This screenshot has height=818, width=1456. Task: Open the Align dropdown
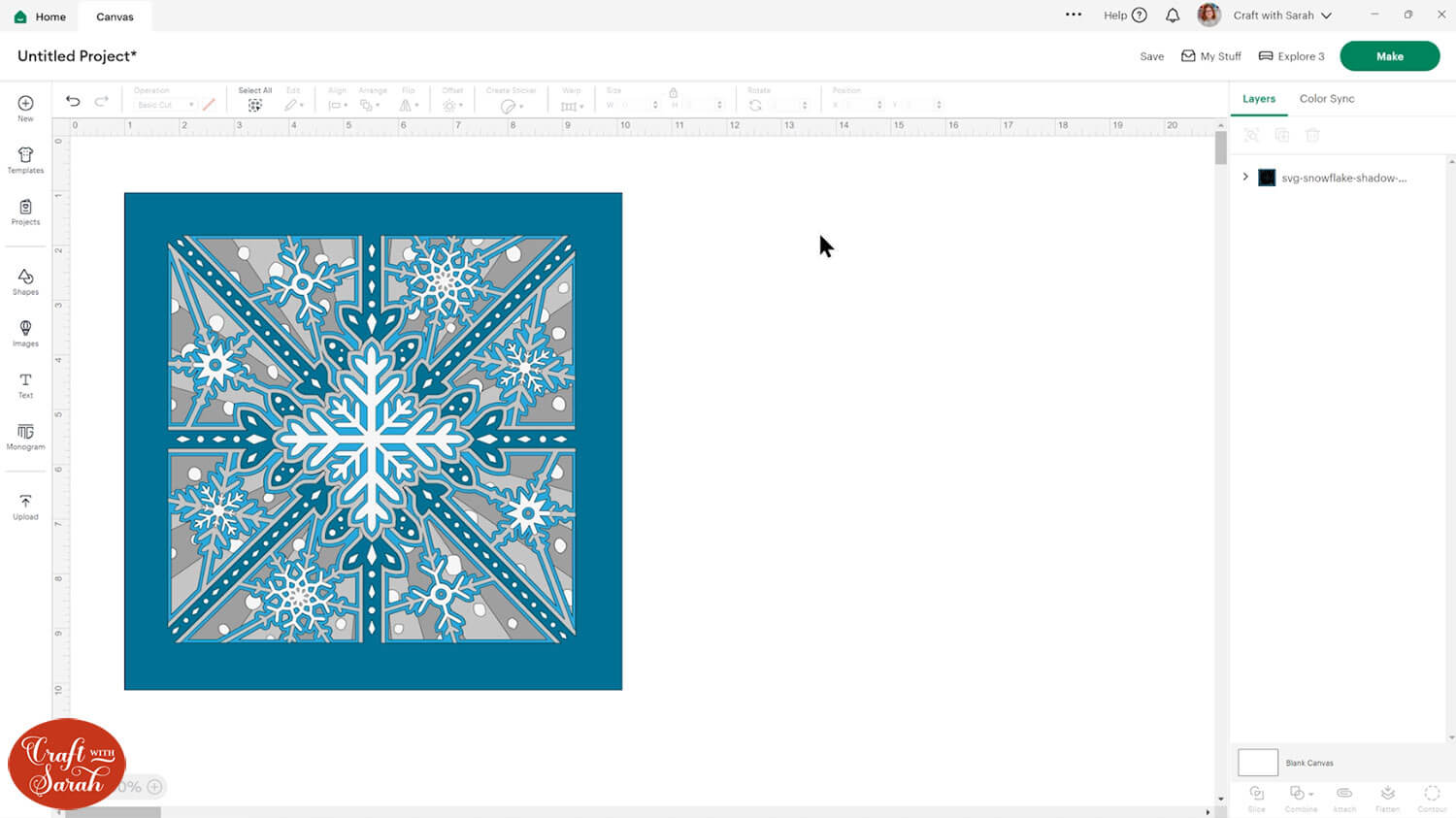pos(337,105)
